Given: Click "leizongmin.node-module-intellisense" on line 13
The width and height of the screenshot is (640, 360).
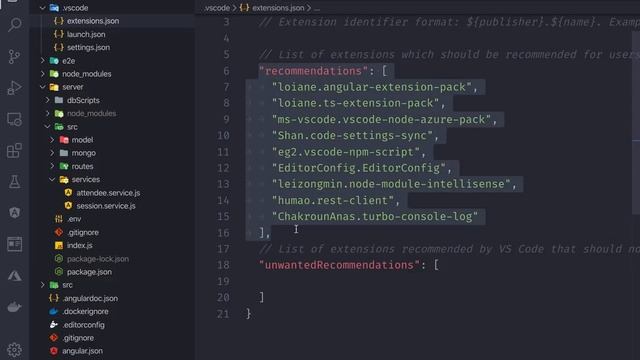Looking at the screenshot, I should click(x=391, y=184).
